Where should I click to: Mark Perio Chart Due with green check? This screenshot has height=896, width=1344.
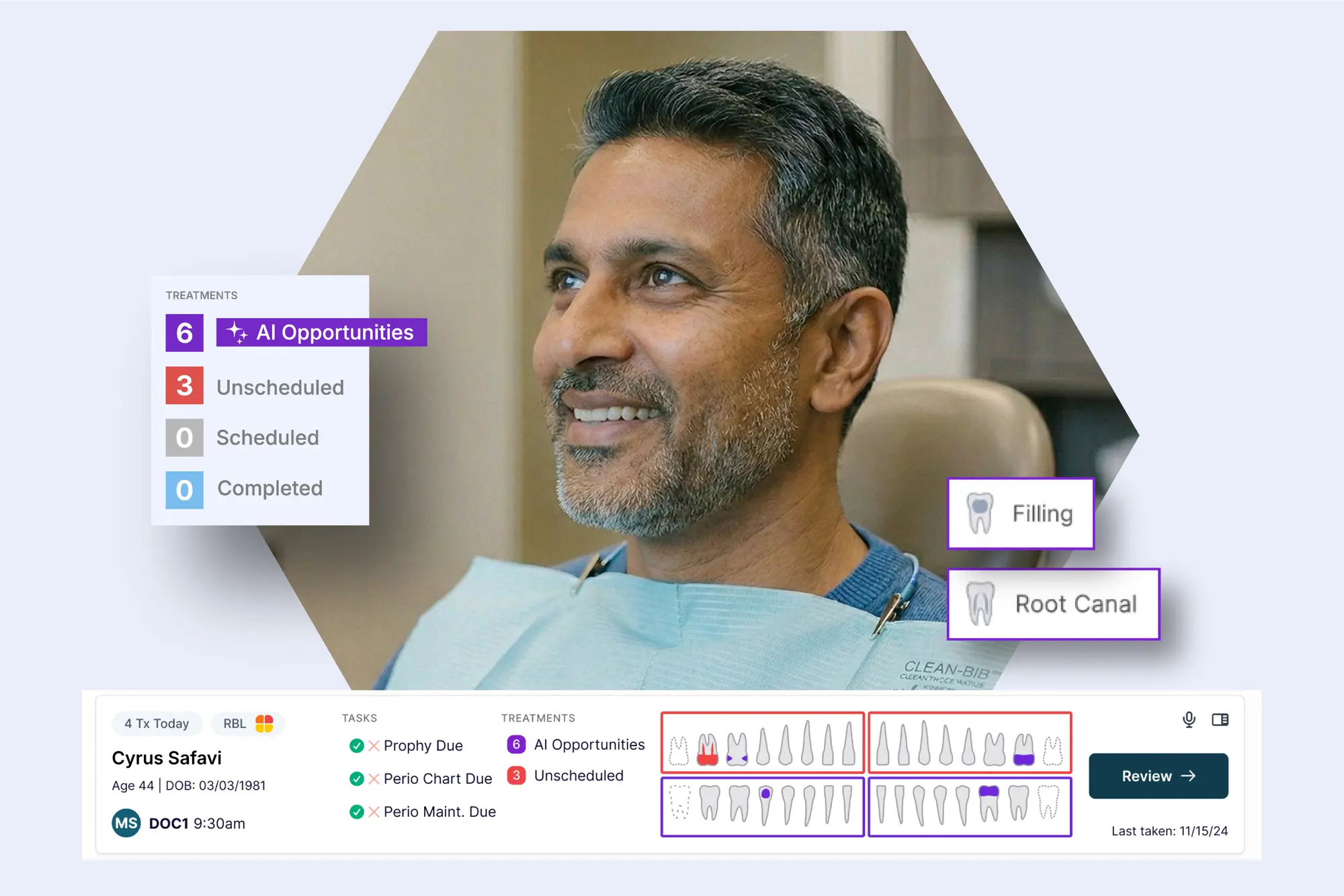pyautogui.click(x=357, y=778)
